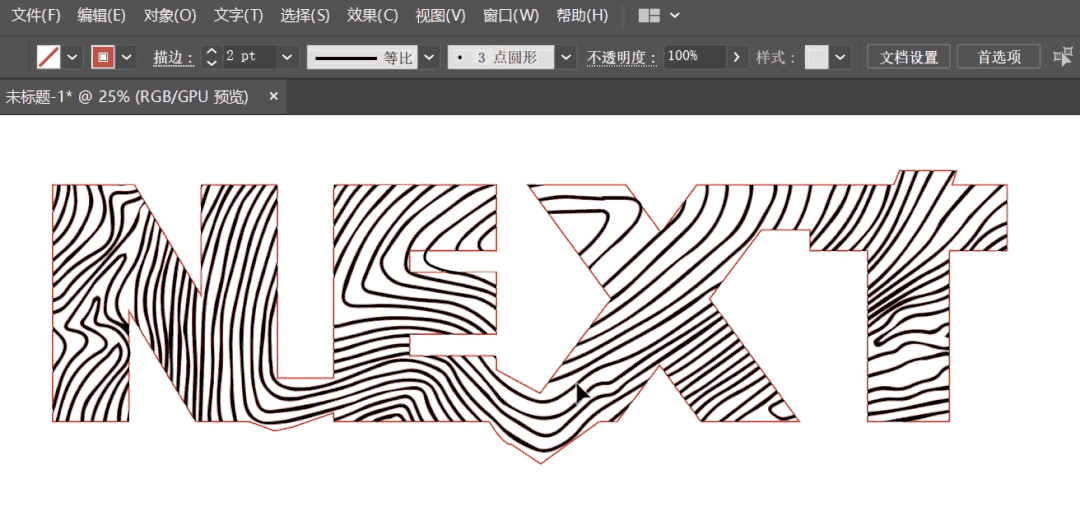Click the 2 pt stroke weight field

pos(249,57)
